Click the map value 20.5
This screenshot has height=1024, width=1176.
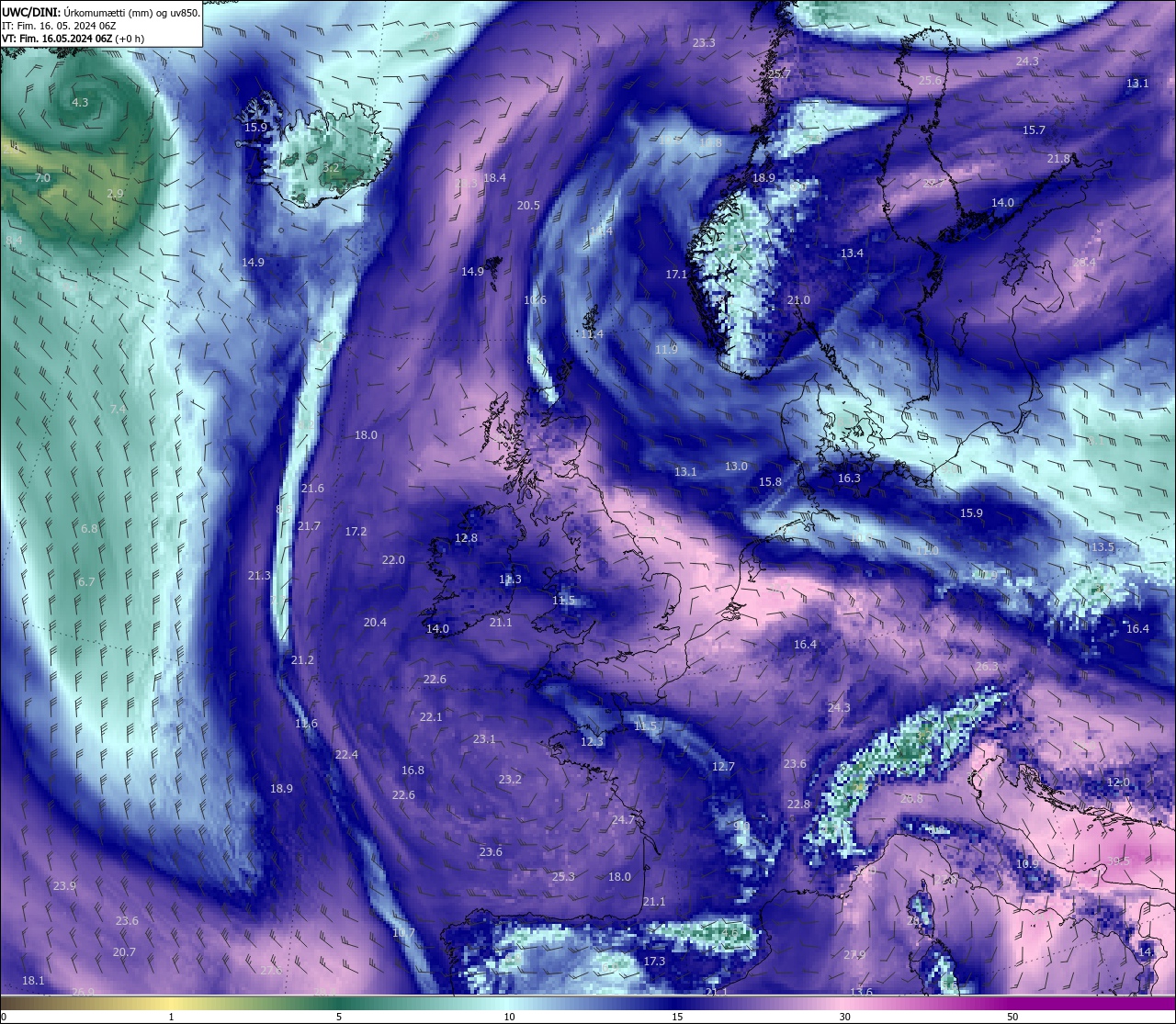528,205
